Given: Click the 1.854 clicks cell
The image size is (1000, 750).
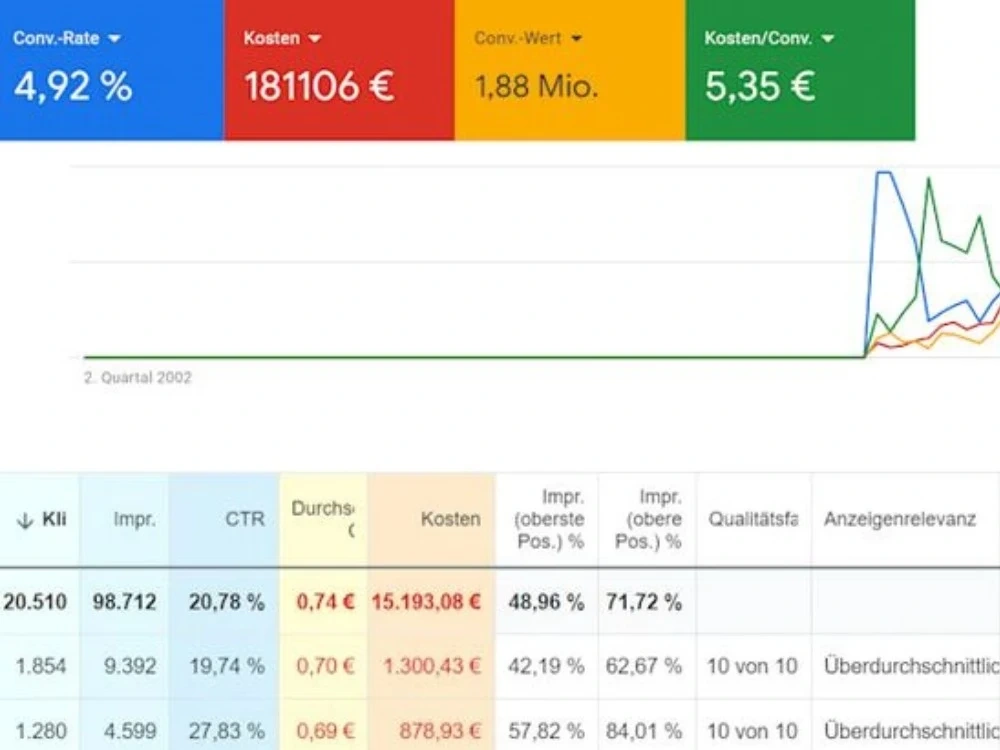Looking at the screenshot, I should pyautogui.click(x=41, y=666).
